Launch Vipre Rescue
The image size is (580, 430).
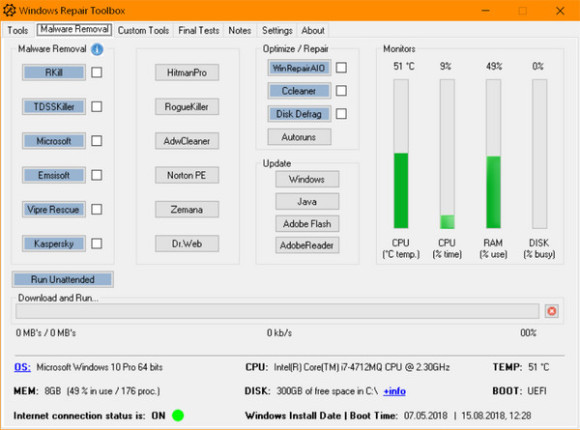pos(54,209)
